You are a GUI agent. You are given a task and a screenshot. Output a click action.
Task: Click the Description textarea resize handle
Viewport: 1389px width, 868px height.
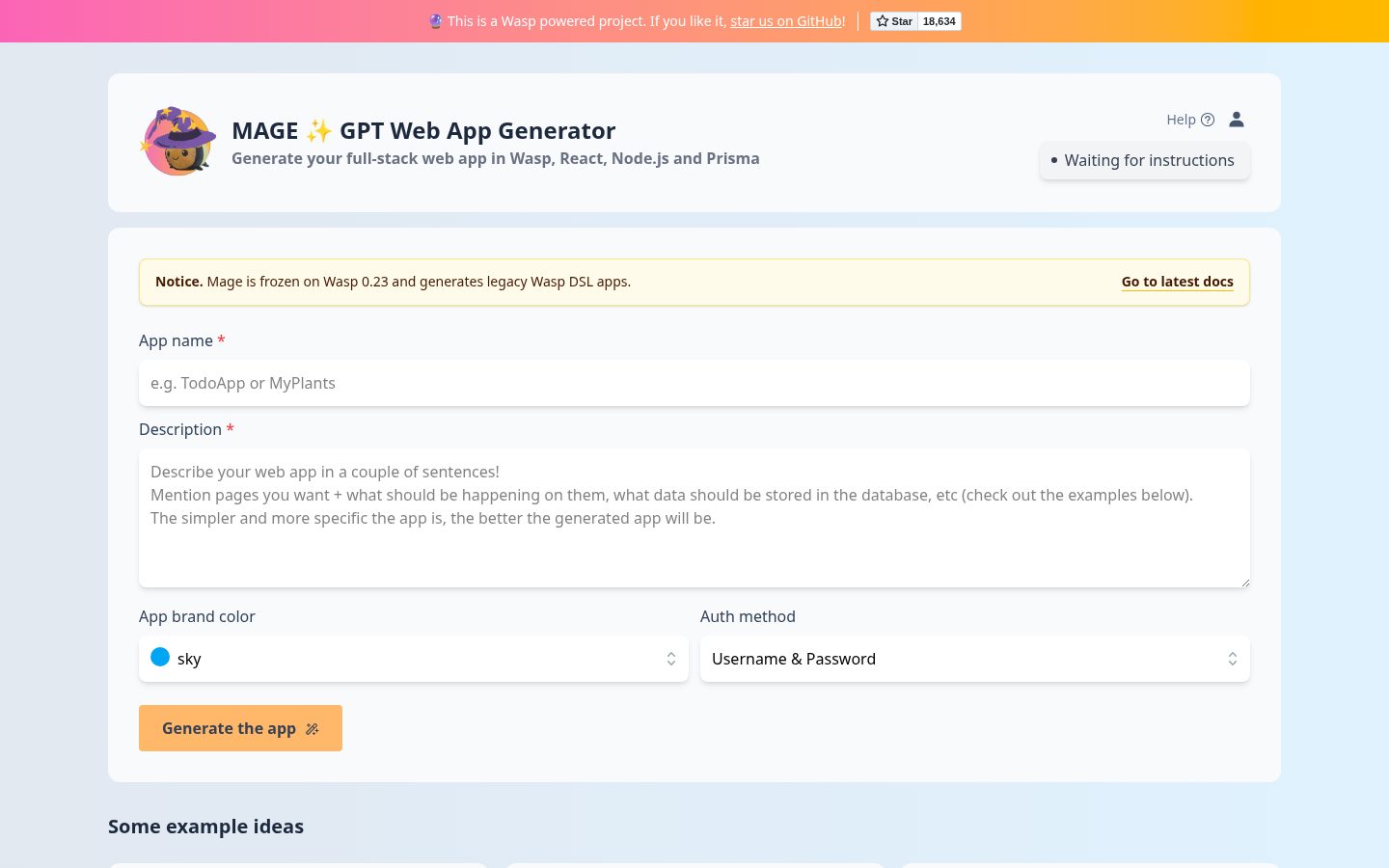tap(1244, 582)
